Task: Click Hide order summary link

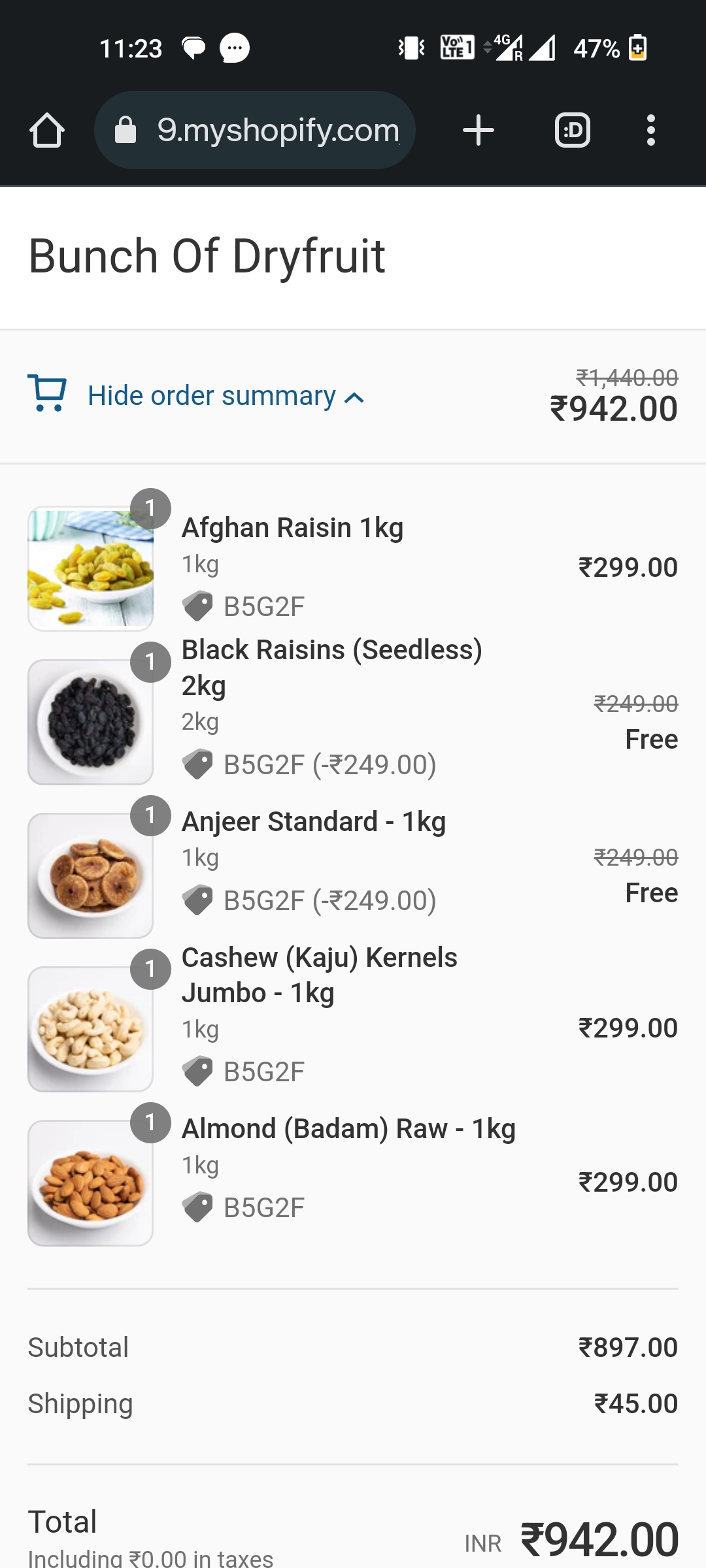Action: [211, 396]
